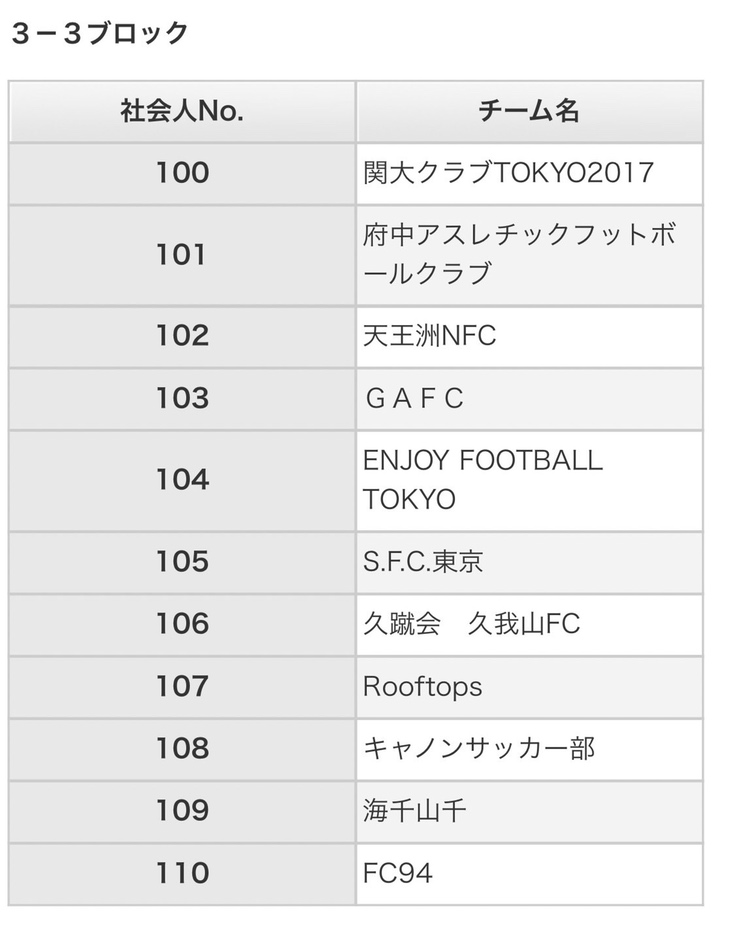
Task: Select number cell 104
Action: 182,480
